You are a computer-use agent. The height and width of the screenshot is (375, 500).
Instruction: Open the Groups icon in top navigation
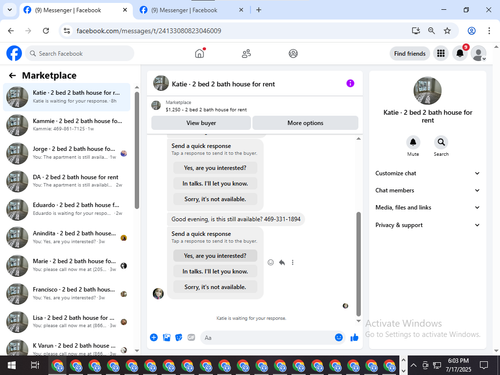(293, 53)
